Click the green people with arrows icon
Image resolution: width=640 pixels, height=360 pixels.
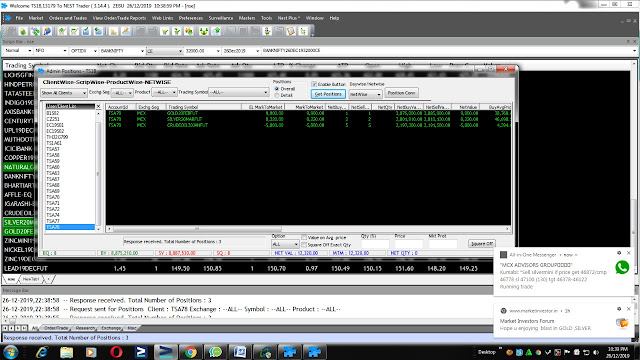[x=203, y=31]
